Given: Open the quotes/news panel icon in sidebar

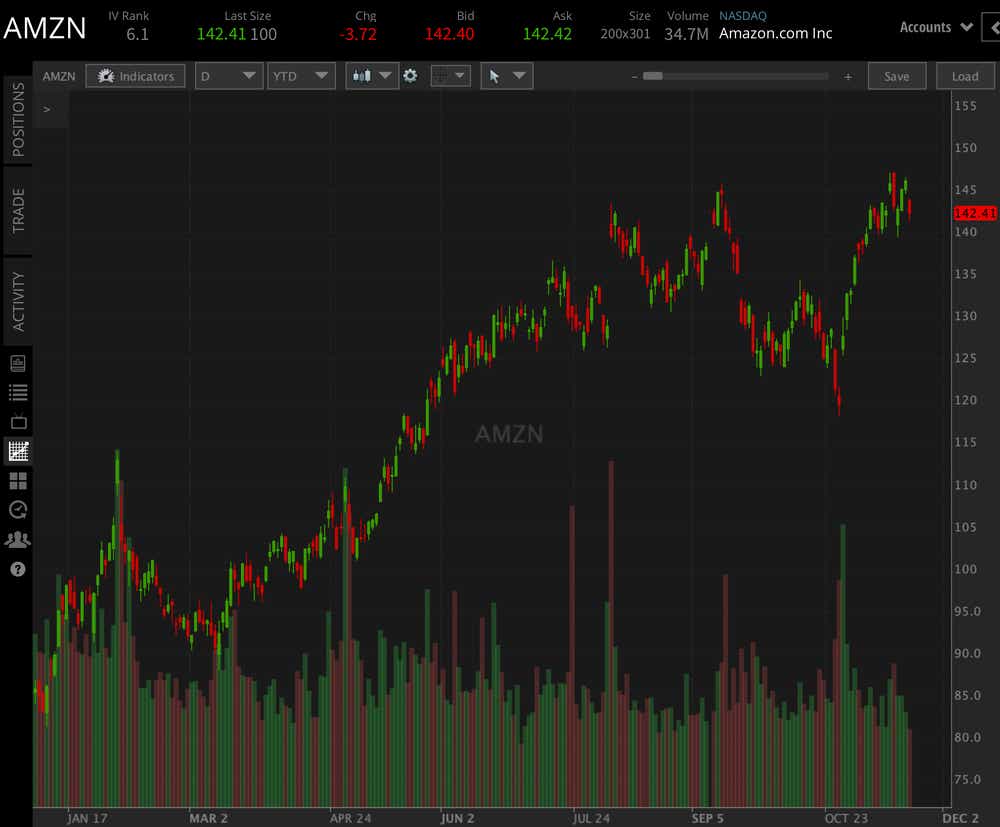Looking at the screenshot, I should pos(17,363).
